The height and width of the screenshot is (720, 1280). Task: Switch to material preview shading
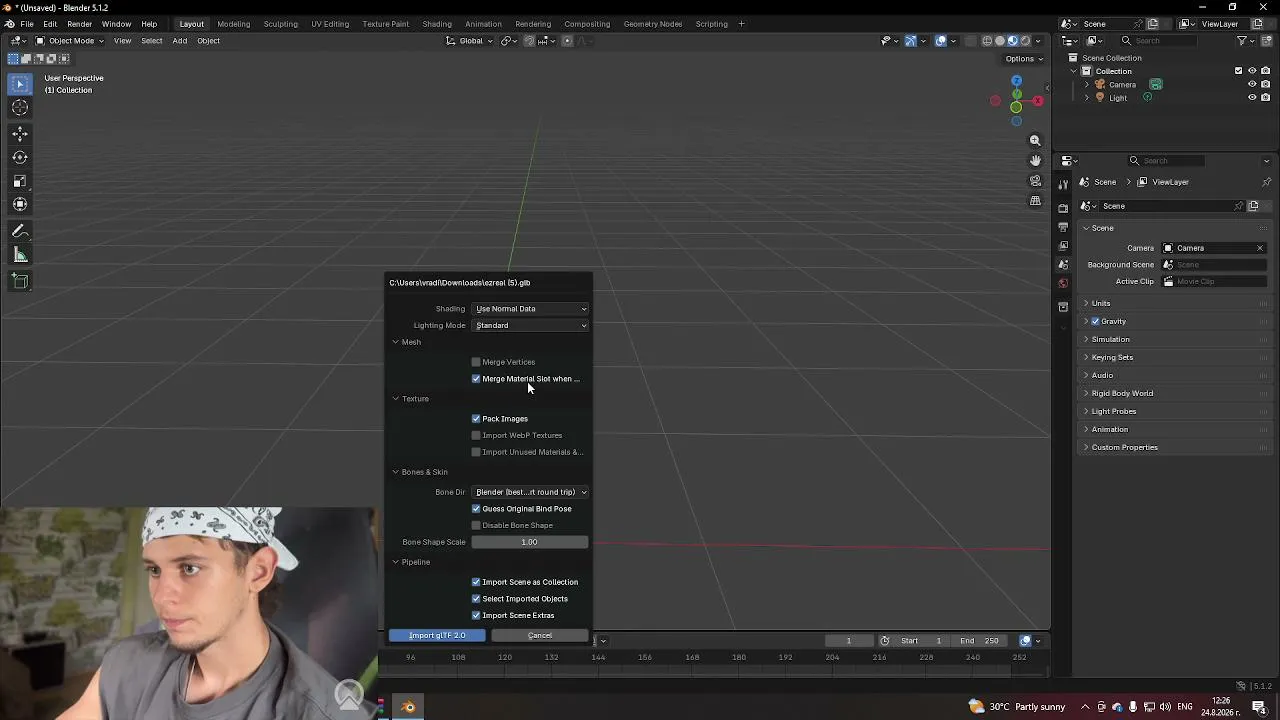click(x=1012, y=41)
